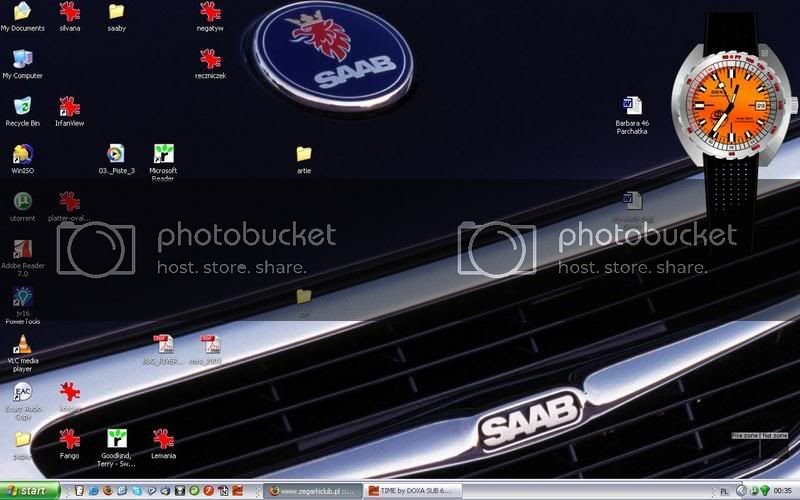Open the saaby folder

pyautogui.click(x=116, y=16)
